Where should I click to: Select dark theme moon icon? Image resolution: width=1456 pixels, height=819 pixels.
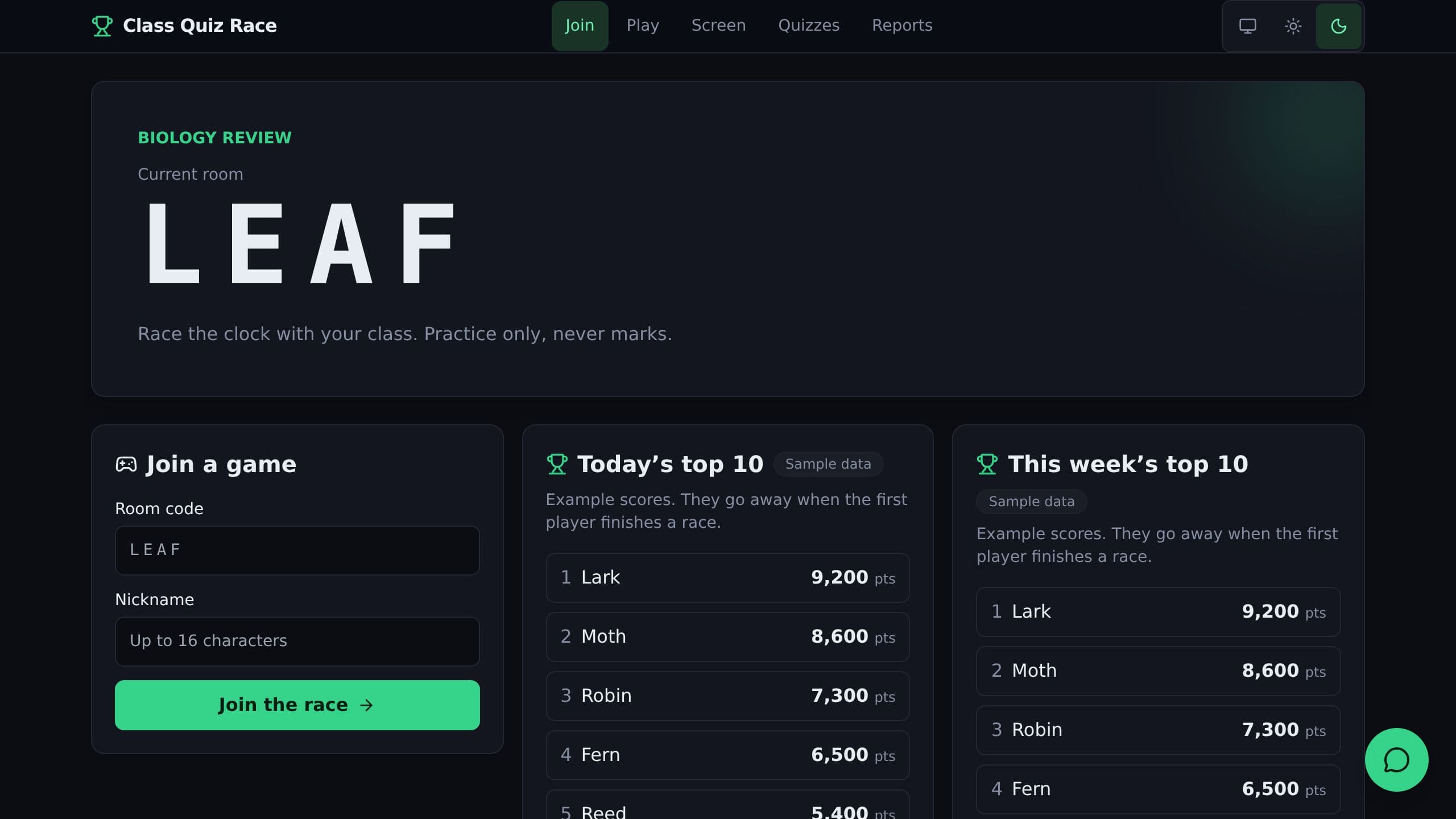pyautogui.click(x=1339, y=26)
